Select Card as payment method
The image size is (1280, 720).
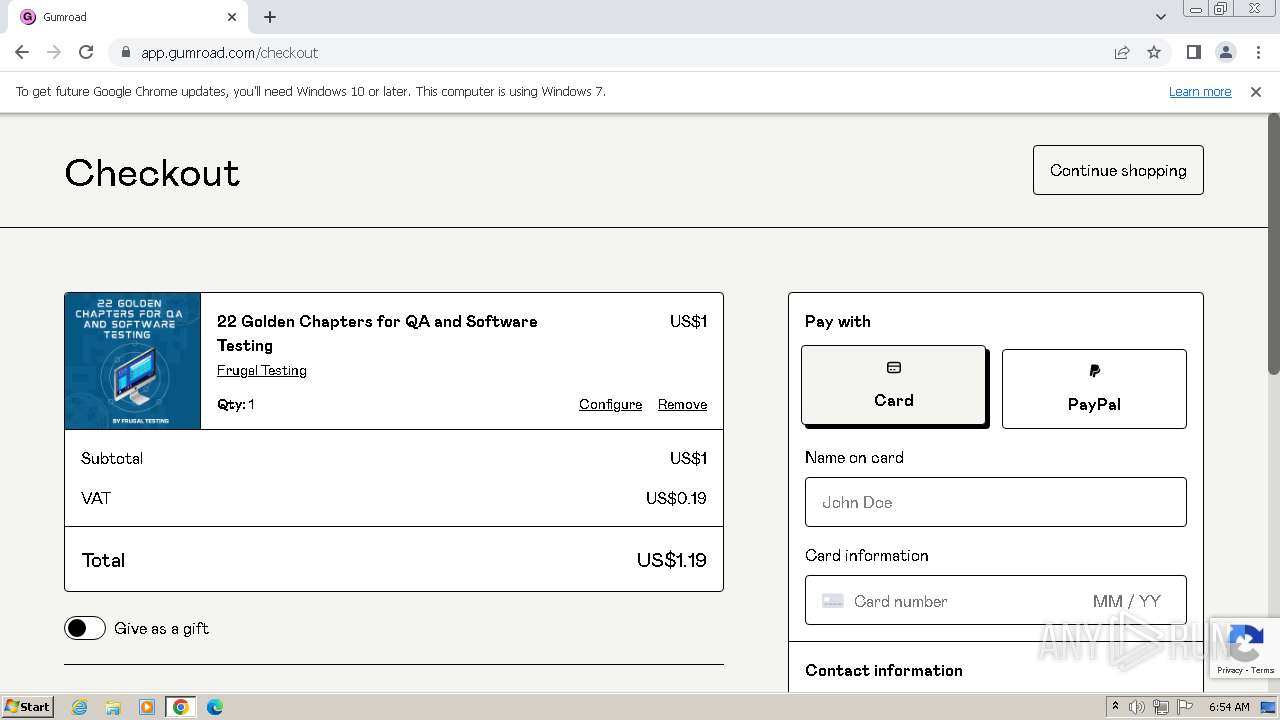point(893,385)
